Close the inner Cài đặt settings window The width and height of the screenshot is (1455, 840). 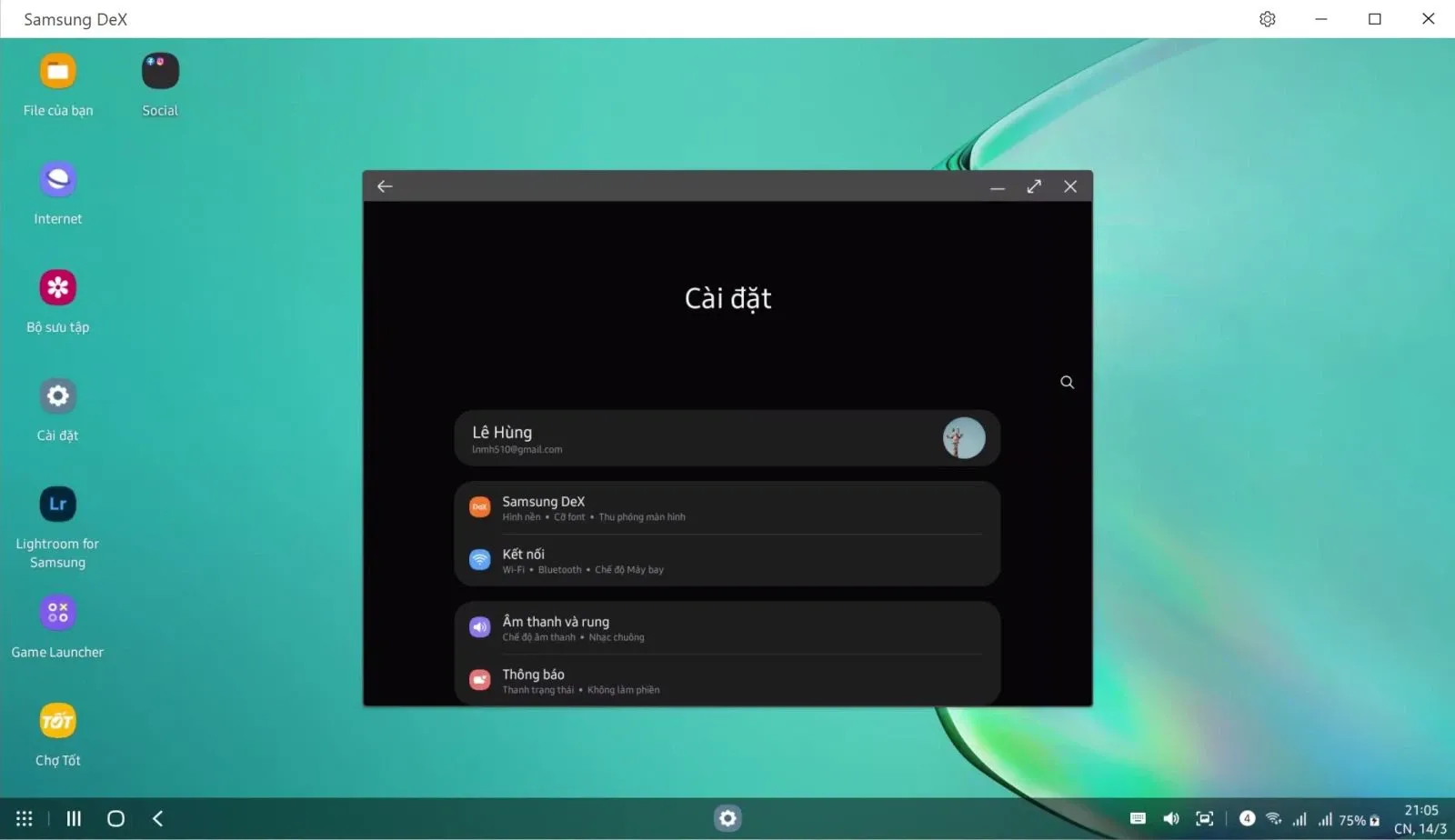coord(1070,186)
